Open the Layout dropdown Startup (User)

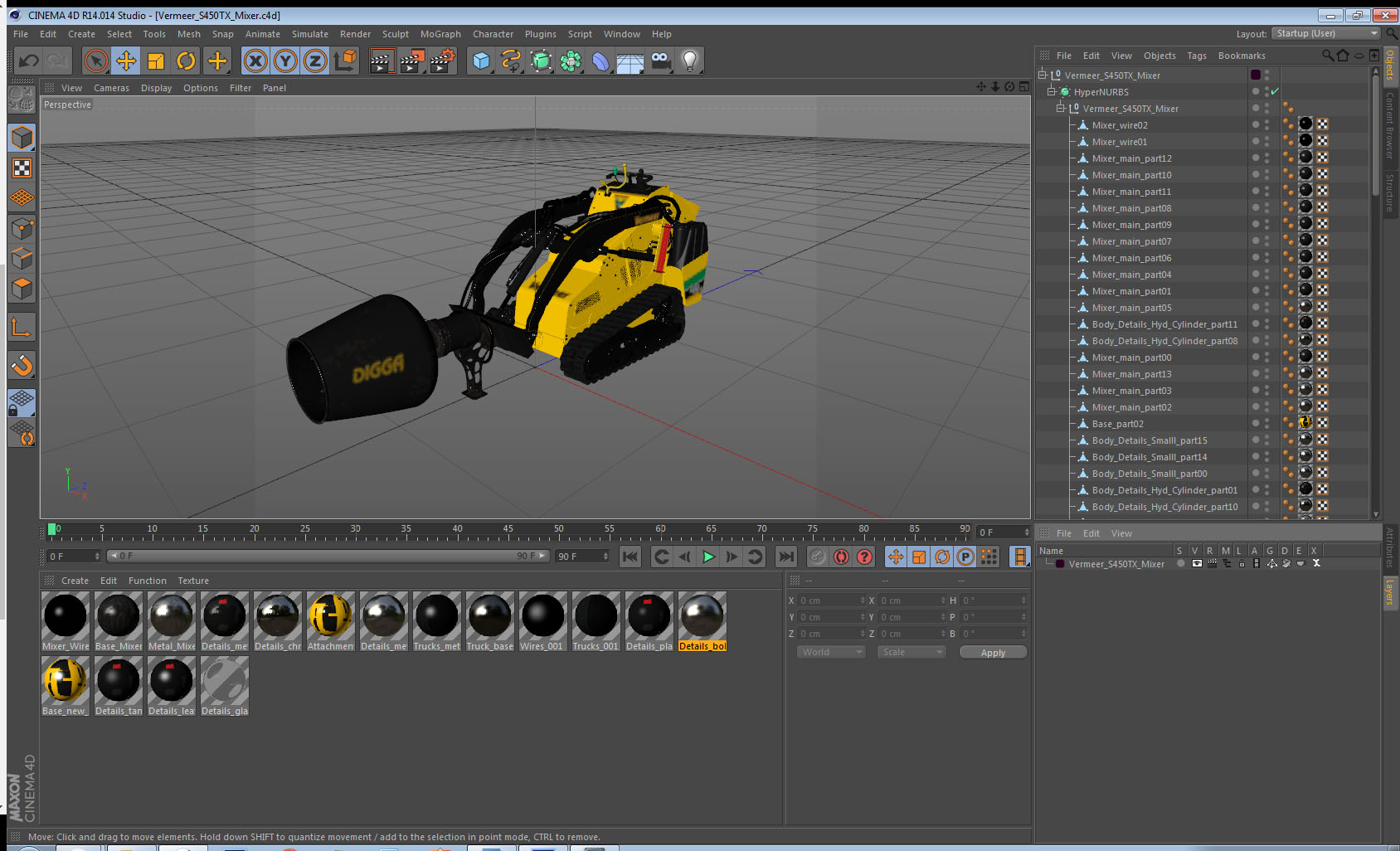(1325, 33)
